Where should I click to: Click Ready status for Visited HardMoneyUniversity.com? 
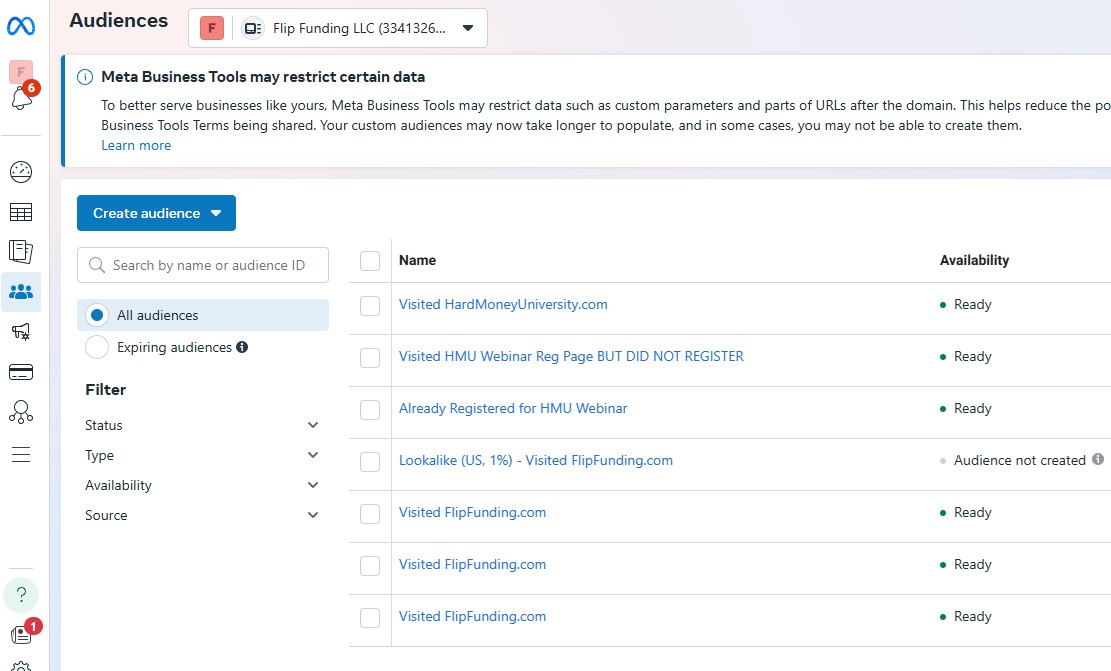click(972, 305)
